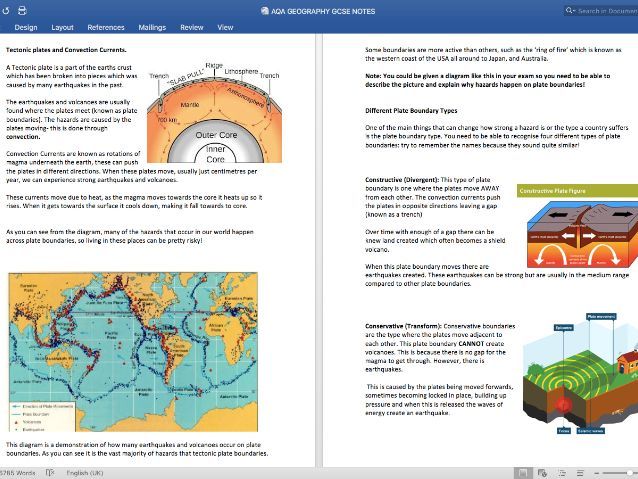The width and height of the screenshot is (638, 479).
Task: Switch to the References tab
Action: pos(106,27)
